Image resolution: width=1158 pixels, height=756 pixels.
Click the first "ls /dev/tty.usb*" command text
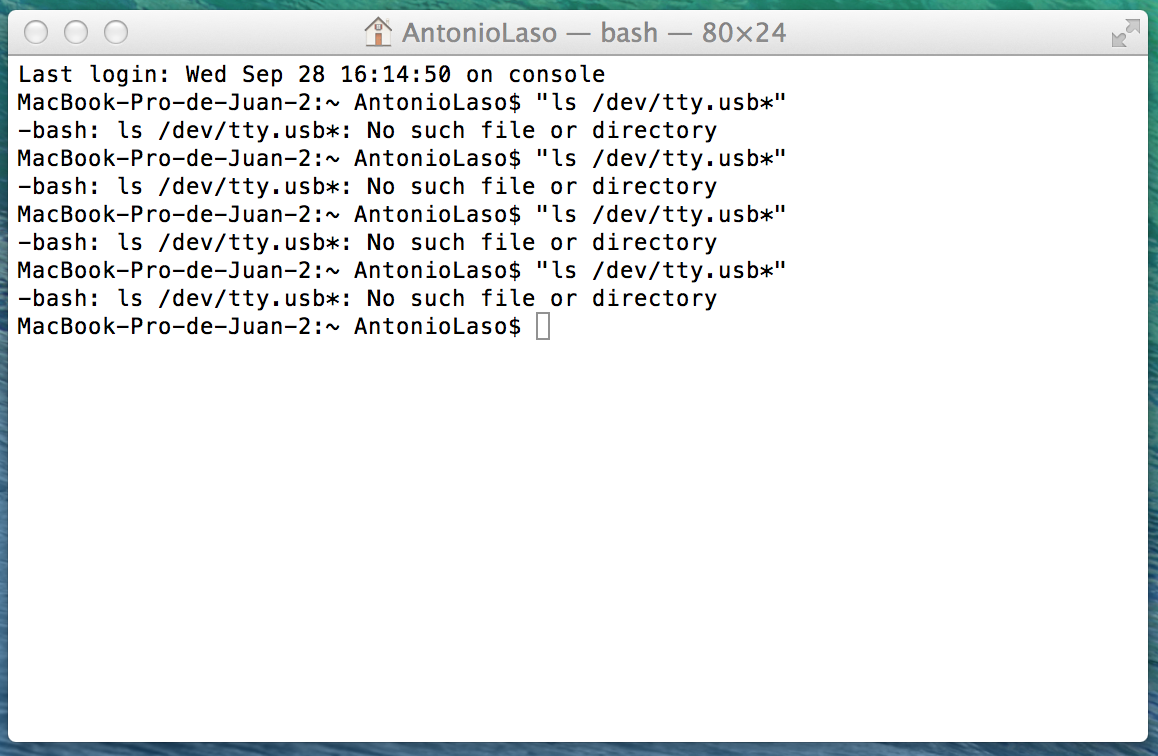[661, 102]
